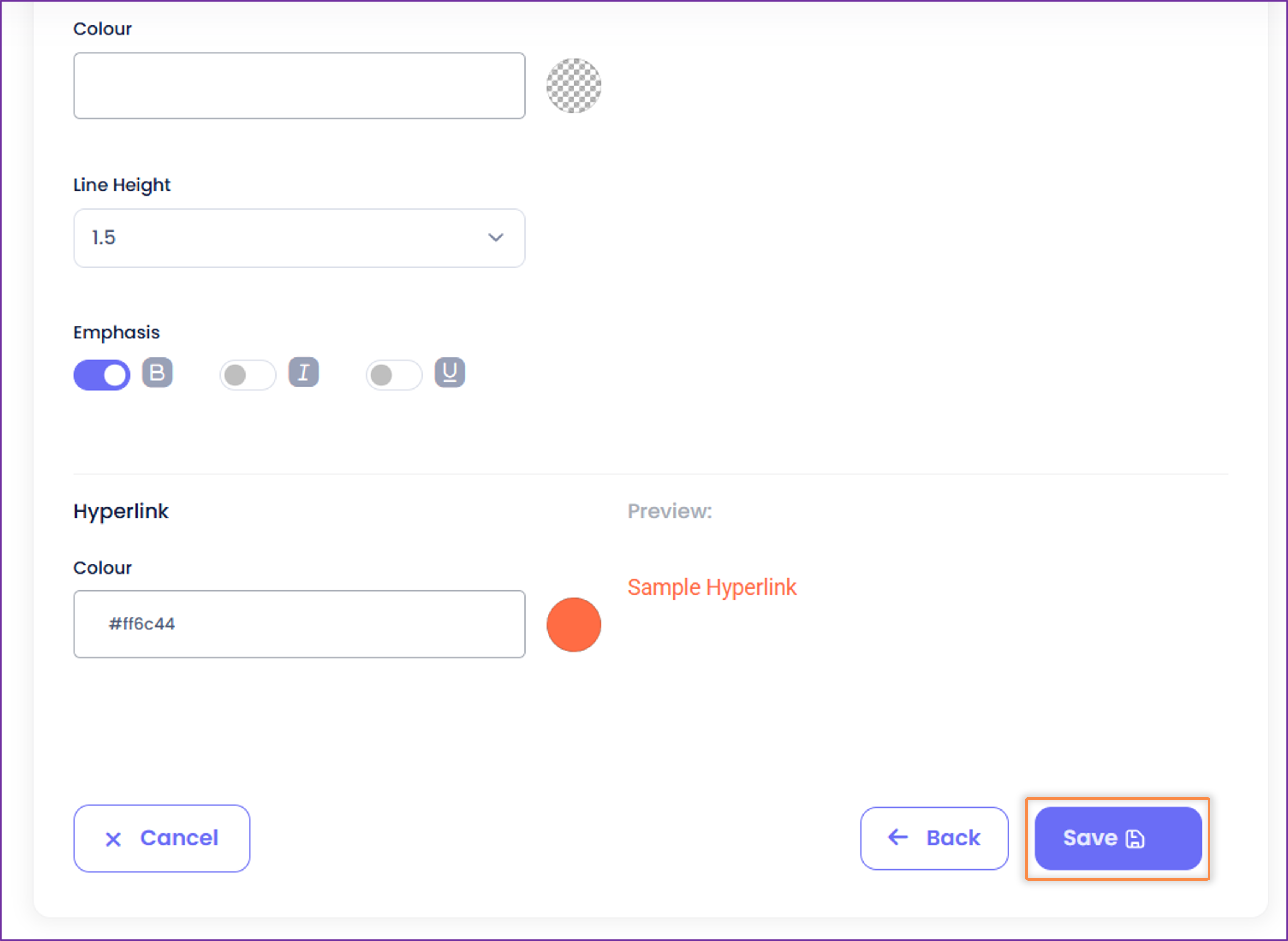Click the Save button text
This screenshot has height=941, width=1288.
click(x=1091, y=838)
